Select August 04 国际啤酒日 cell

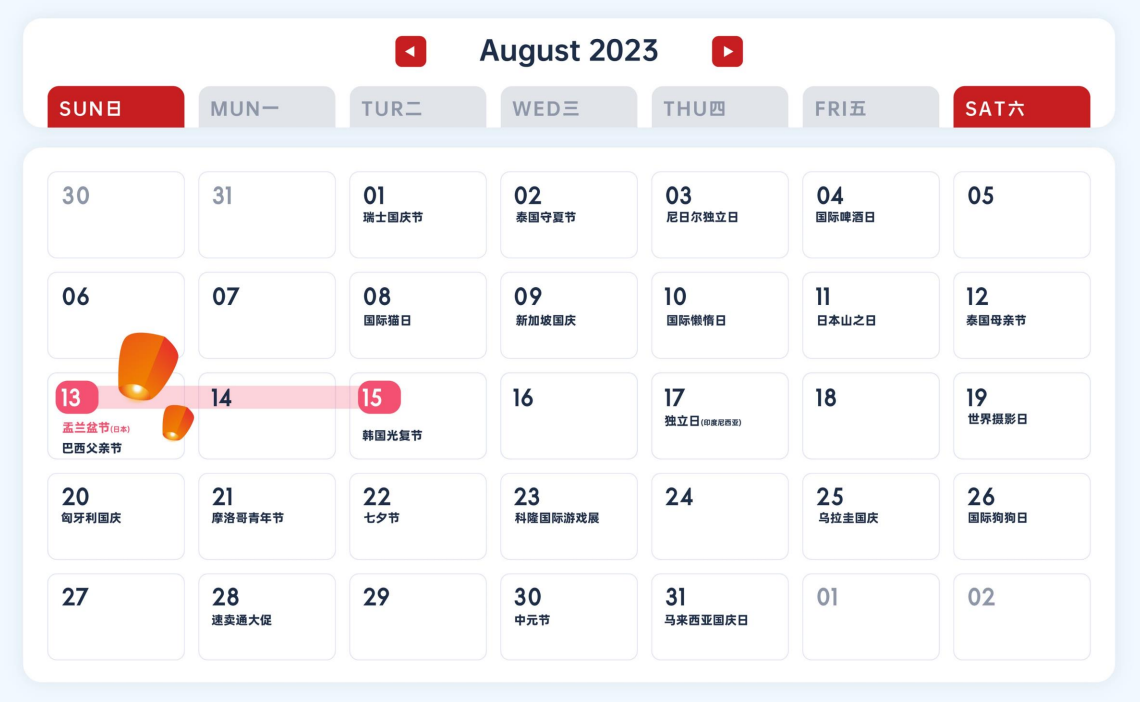870,214
